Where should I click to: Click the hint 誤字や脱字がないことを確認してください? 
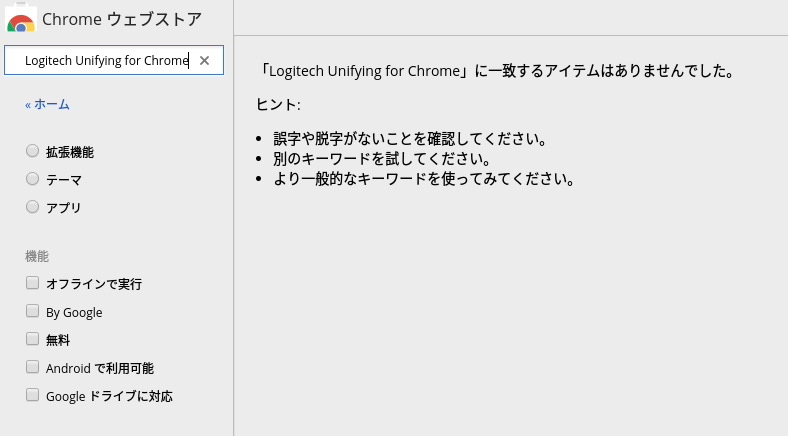pyautogui.click(x=411, y=139)
